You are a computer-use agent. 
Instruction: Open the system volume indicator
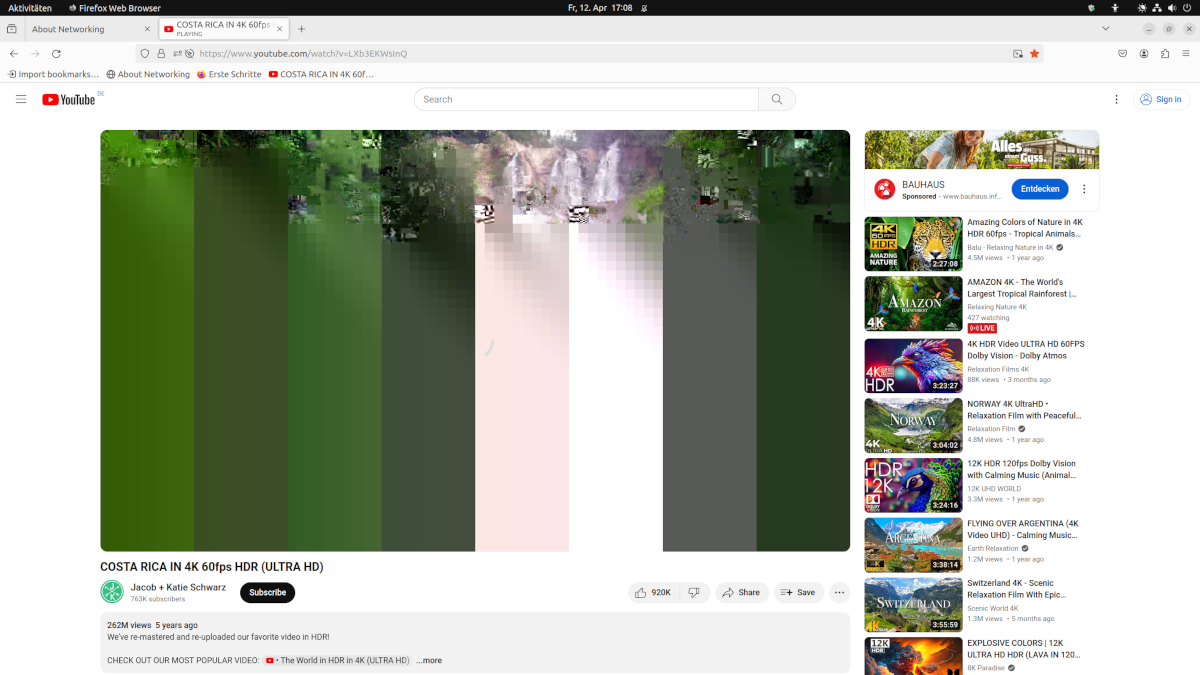pyautogui.click(x=1172, y=7)
